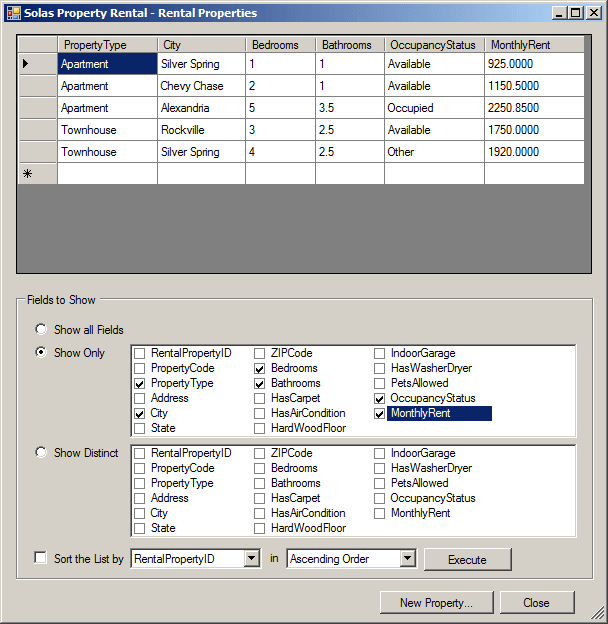
Task: Check OccupancyStatus in Show Distinct list
Action: (380, 498)
